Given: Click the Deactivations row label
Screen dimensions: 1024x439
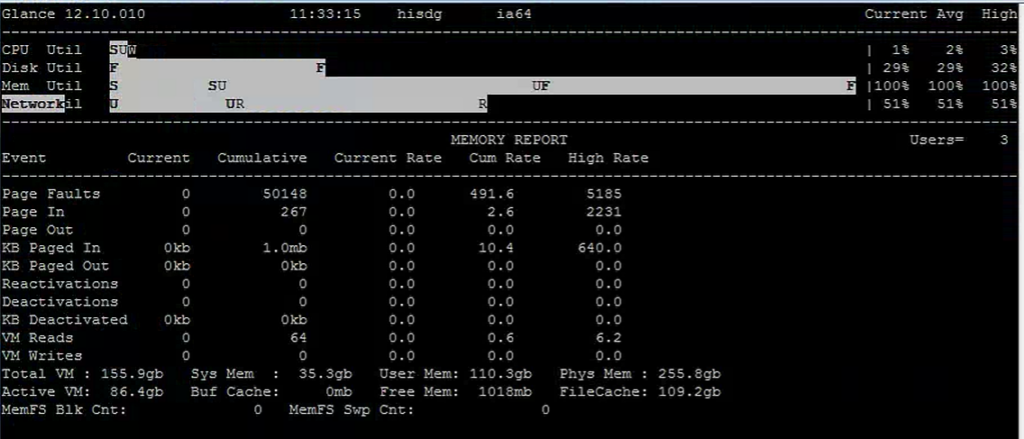Looking at the screenshot, I should [x=60, y=302].
